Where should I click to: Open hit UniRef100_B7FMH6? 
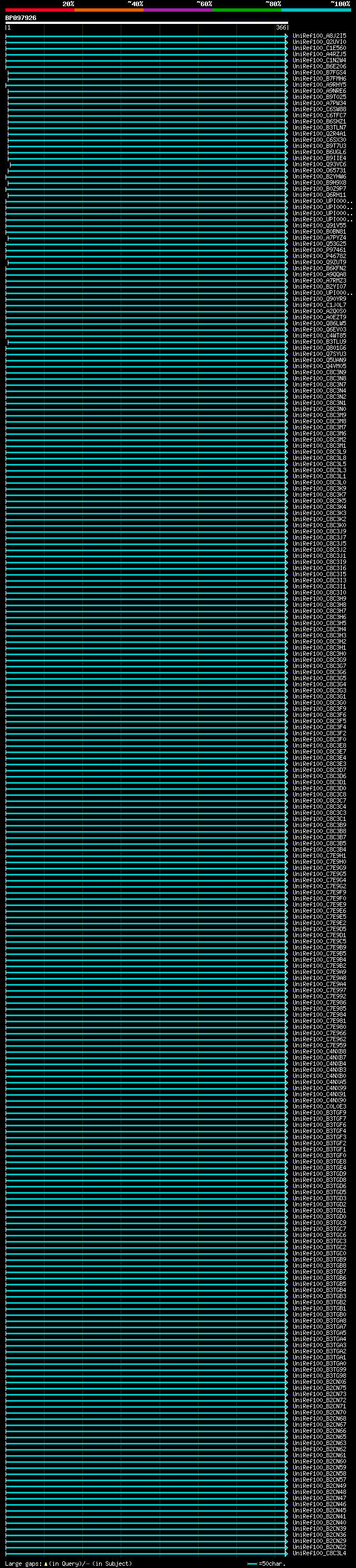pyautogui.click(x=319, y=78)
